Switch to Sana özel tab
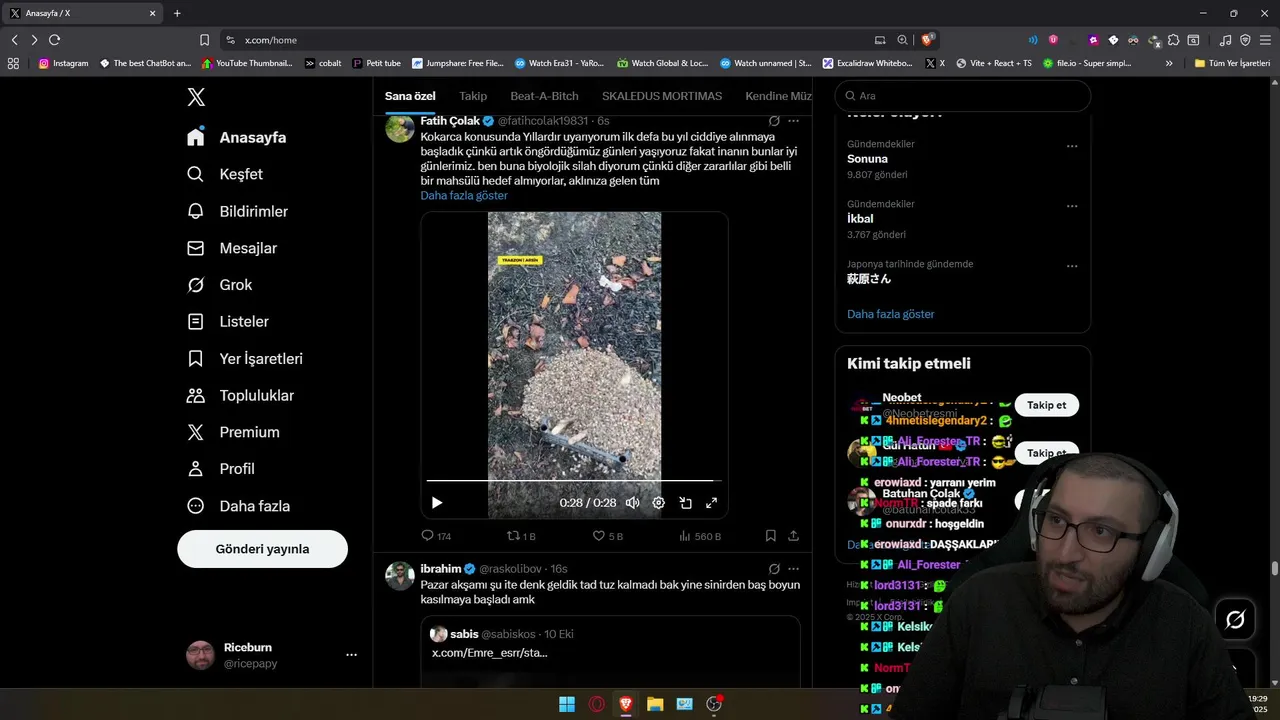Screen dimensions: 1280x720 [410, 96]
